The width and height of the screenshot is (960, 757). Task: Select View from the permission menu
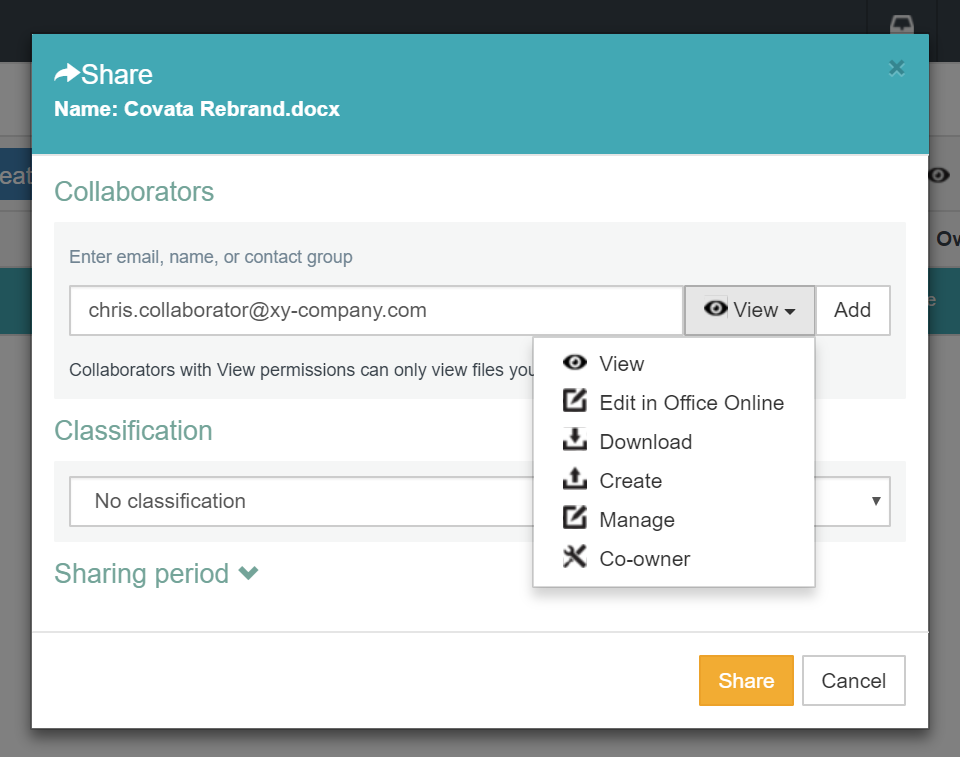(673, 364)
